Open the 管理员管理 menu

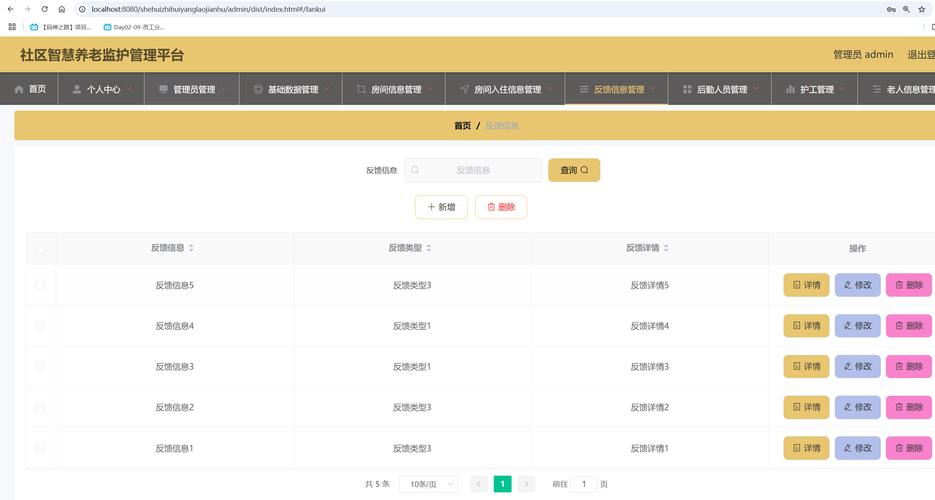192,89
